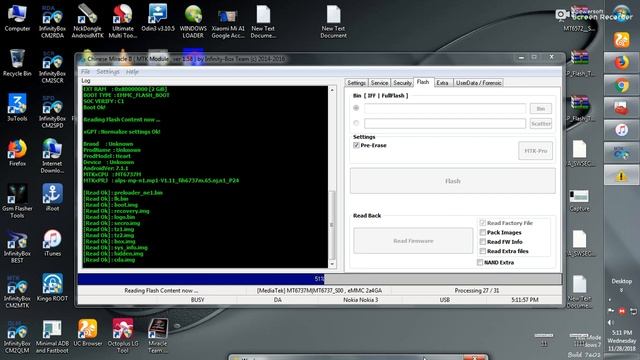Launch Firefox from desktop
Screen dimensions: 640x360
[x=17, y=153]
